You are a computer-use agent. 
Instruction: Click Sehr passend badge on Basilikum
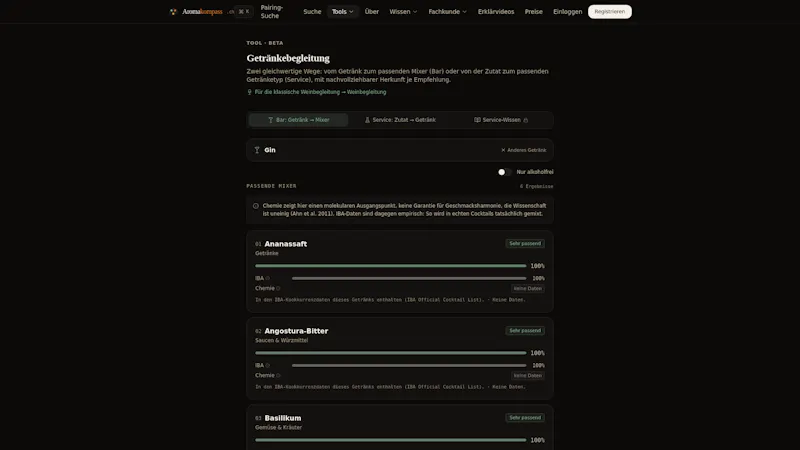pos(525,418)
